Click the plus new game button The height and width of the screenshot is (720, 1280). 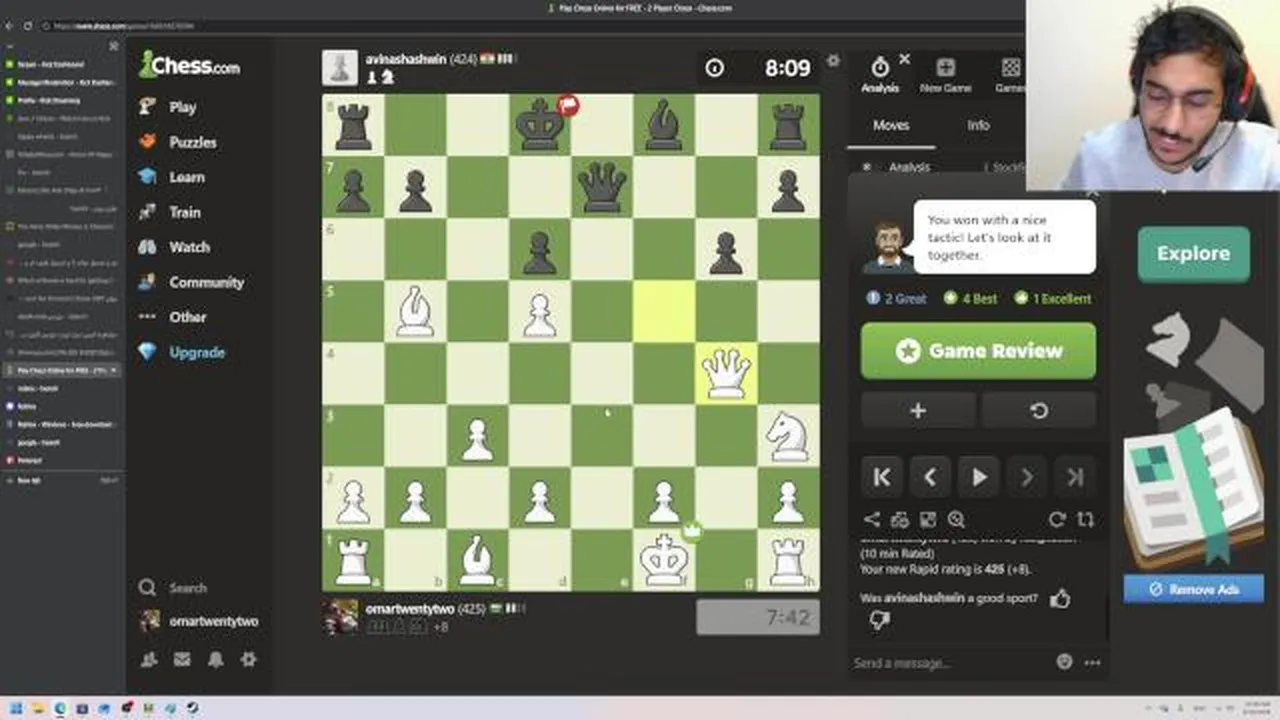[918, 411]
